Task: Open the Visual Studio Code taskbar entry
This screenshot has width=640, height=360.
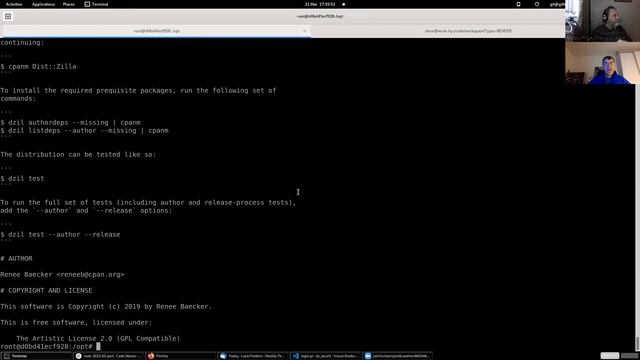Action: tap(325, 356)
